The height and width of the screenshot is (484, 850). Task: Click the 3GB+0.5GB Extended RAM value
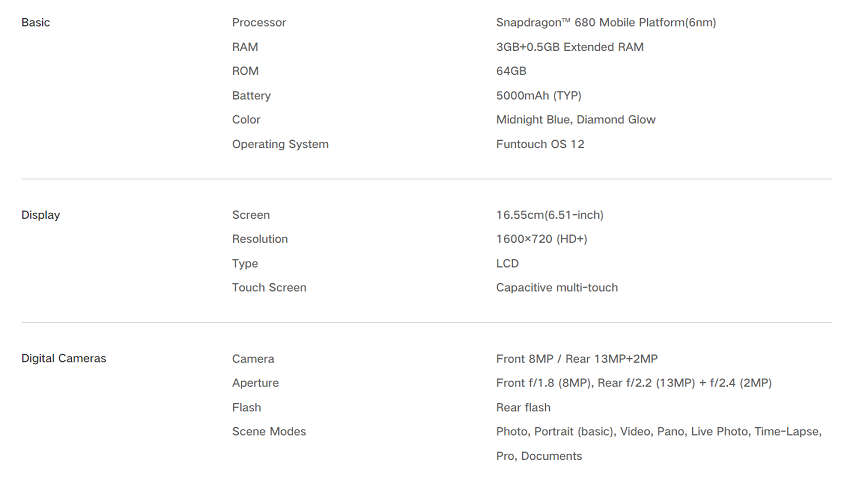click(x=570, y=47)
